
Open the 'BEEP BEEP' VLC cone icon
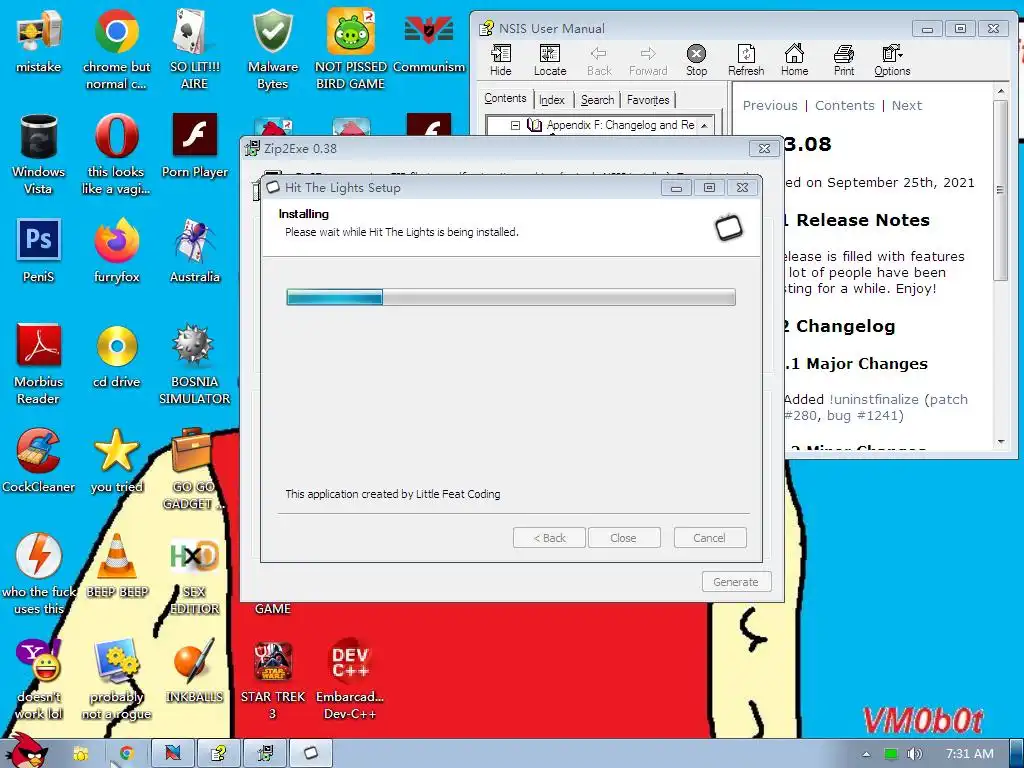(x=116, y=566)
